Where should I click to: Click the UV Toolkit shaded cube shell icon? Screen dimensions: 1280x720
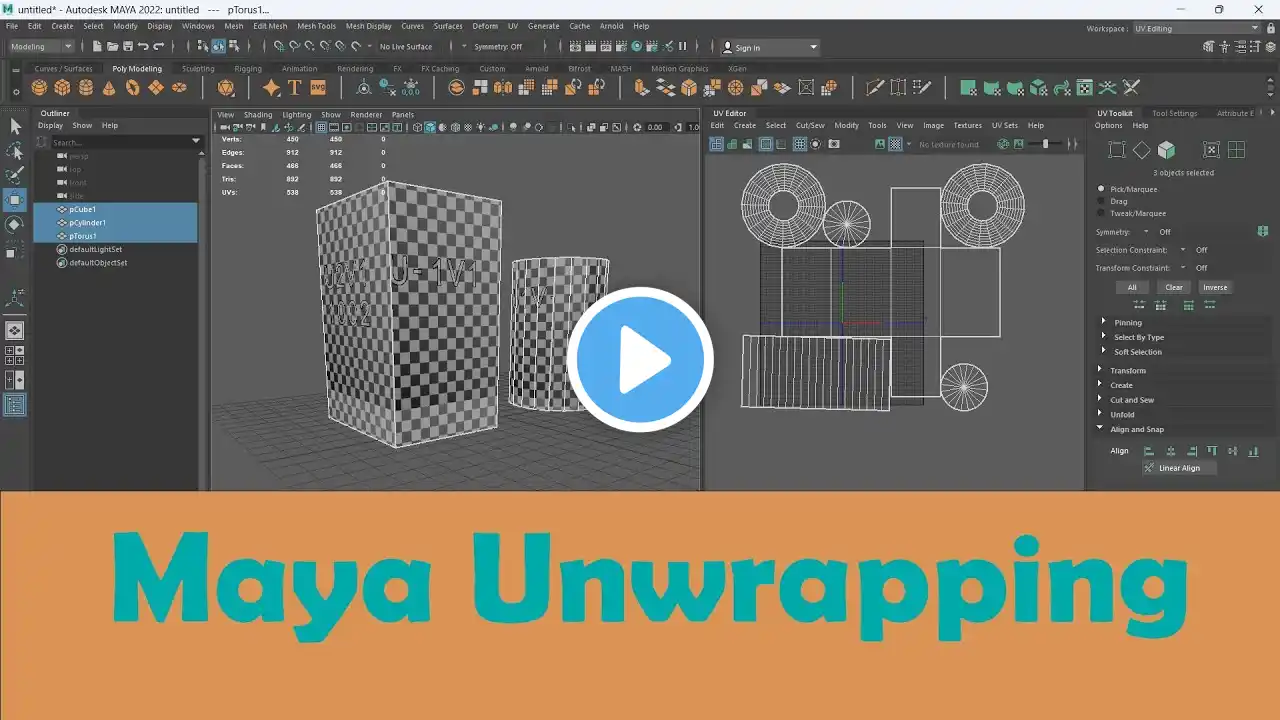(x=1166, y=150)
